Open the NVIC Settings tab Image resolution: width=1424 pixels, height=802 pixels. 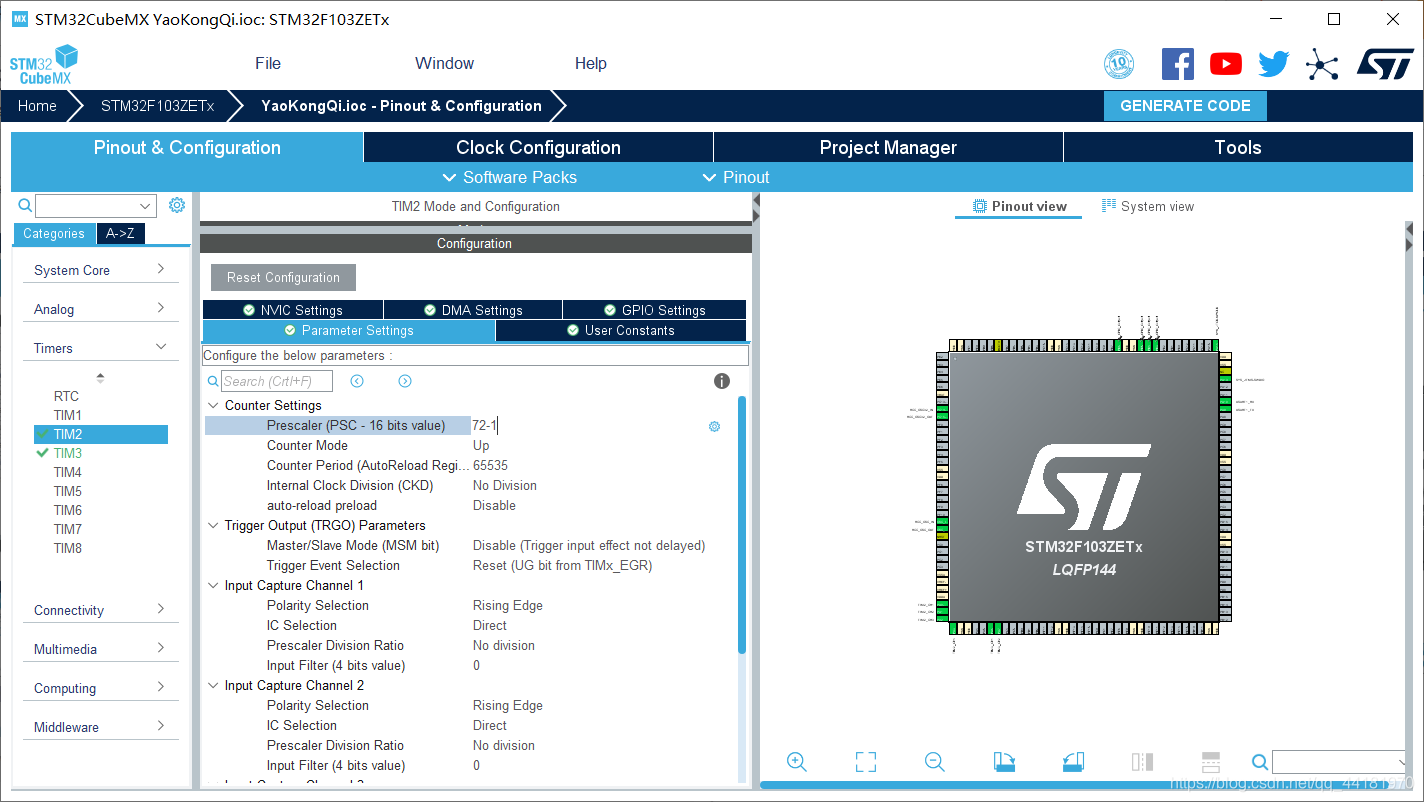click(x=292, y=310)
